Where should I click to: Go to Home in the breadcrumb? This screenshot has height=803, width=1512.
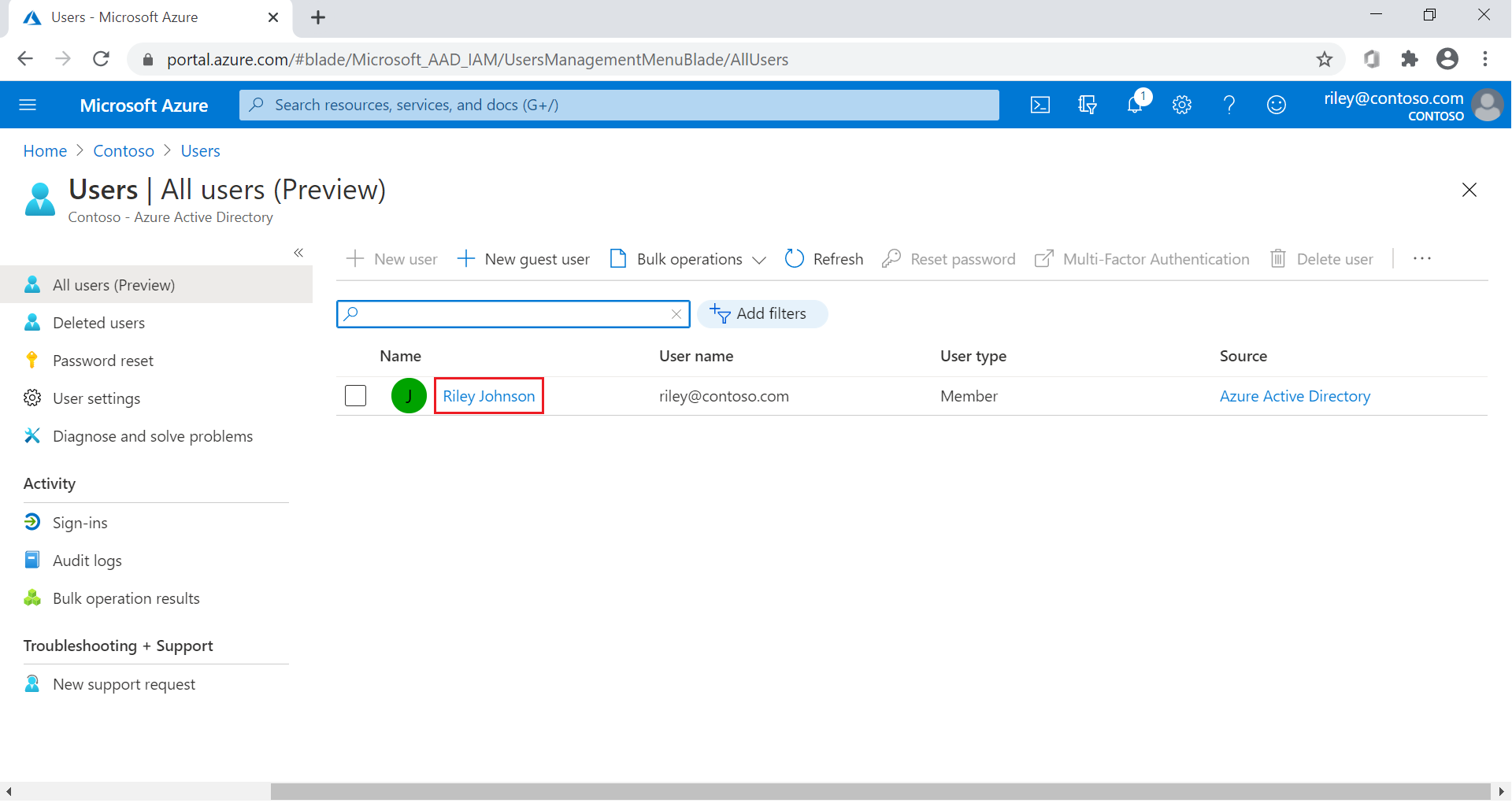point(45,151)
